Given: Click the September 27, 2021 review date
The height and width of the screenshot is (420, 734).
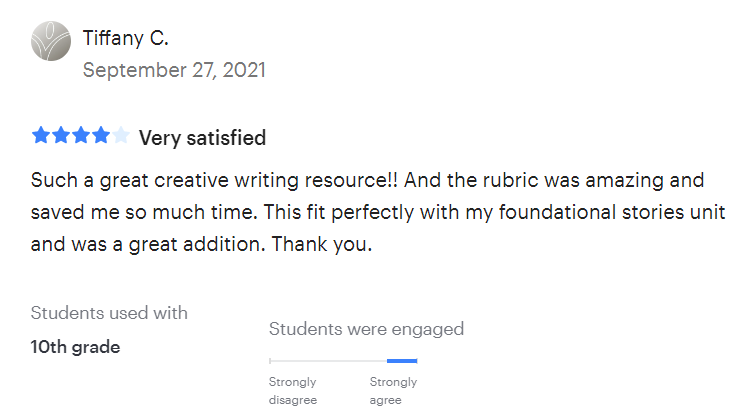Looking at the screenshot, I should (174, 70).
